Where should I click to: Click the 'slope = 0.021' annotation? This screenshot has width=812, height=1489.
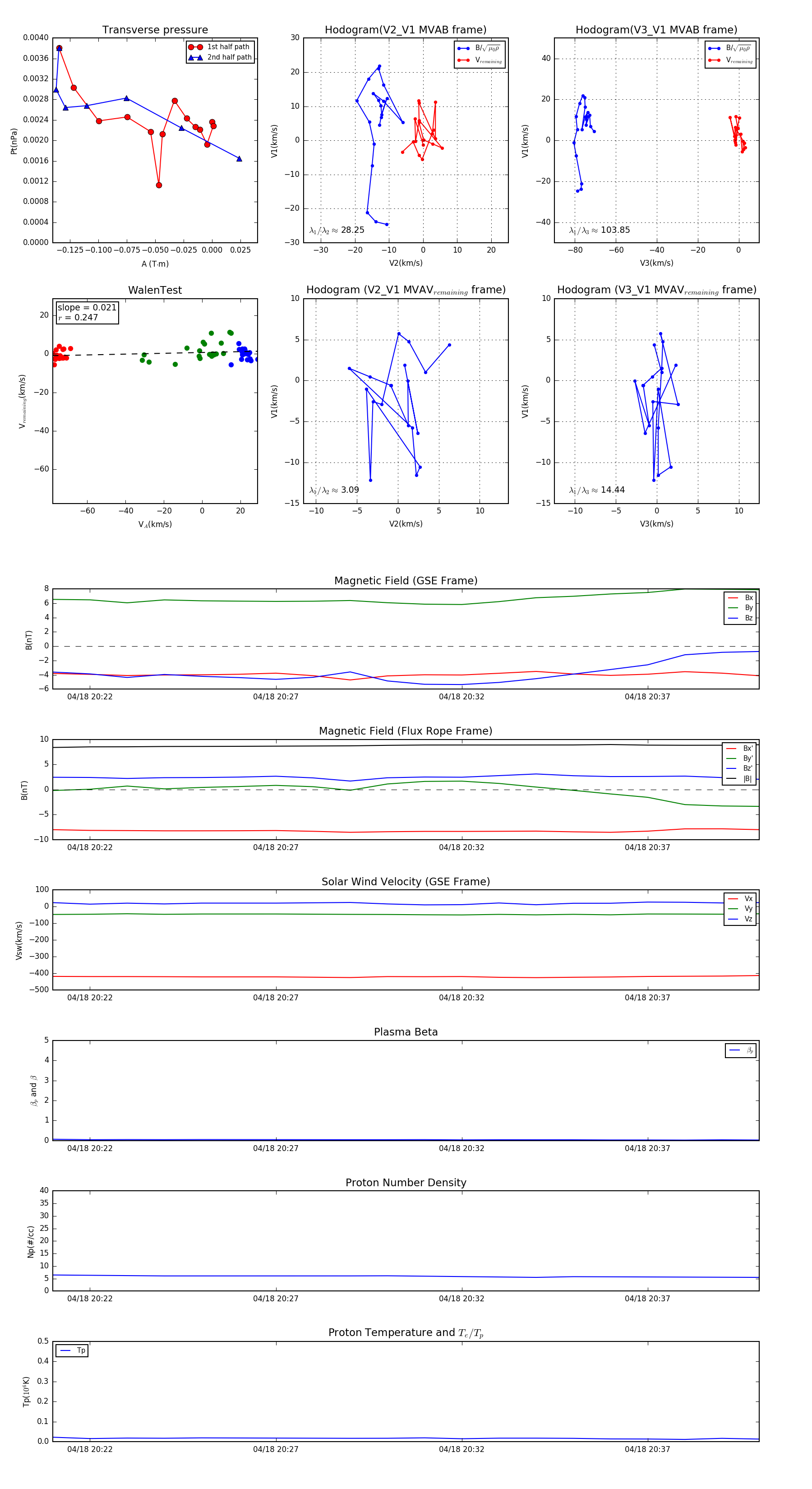pyautogui.click(x=87, y=308)
